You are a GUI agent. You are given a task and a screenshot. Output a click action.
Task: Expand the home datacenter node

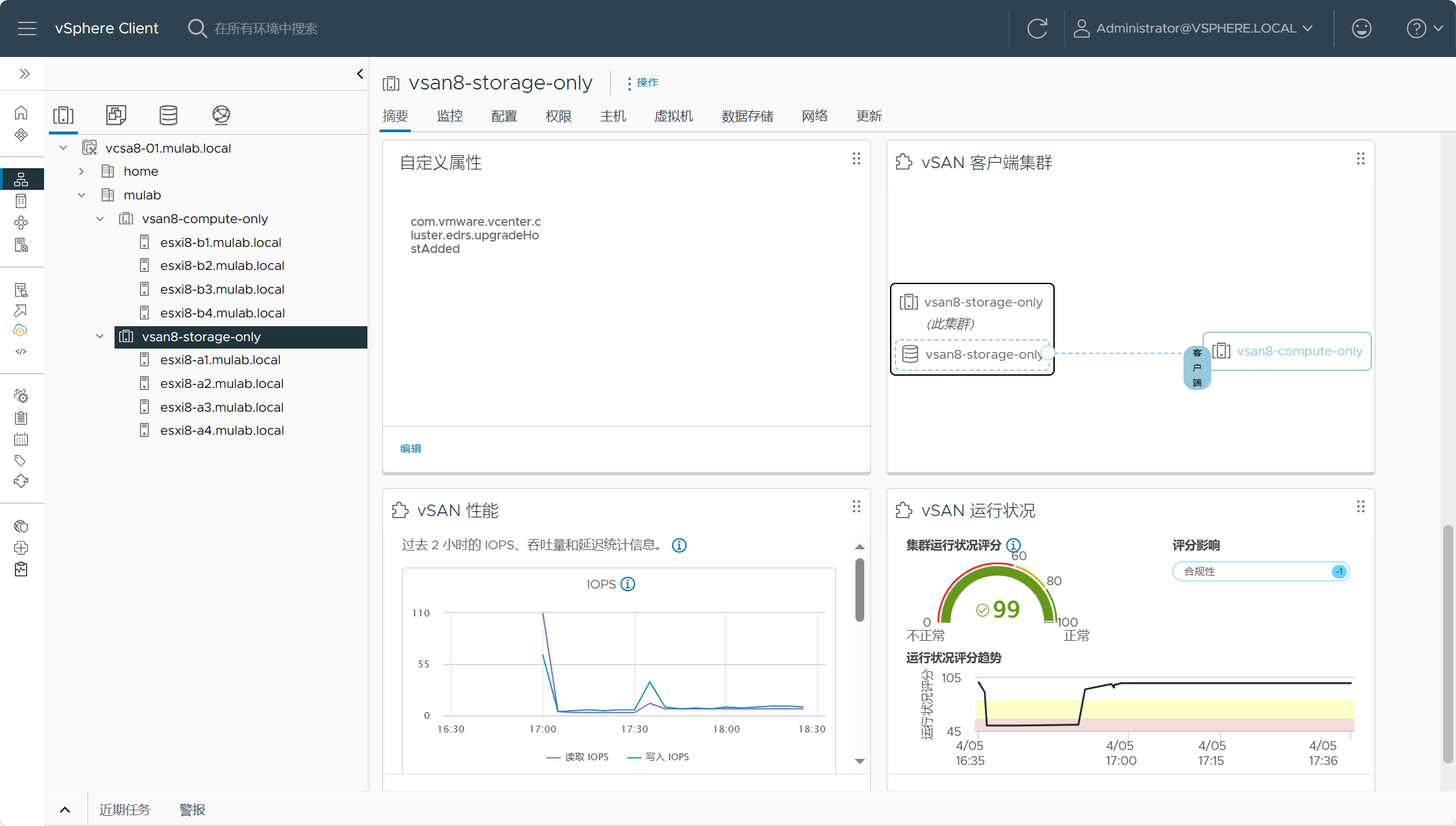pyautogui.click(x=81, y=172)
